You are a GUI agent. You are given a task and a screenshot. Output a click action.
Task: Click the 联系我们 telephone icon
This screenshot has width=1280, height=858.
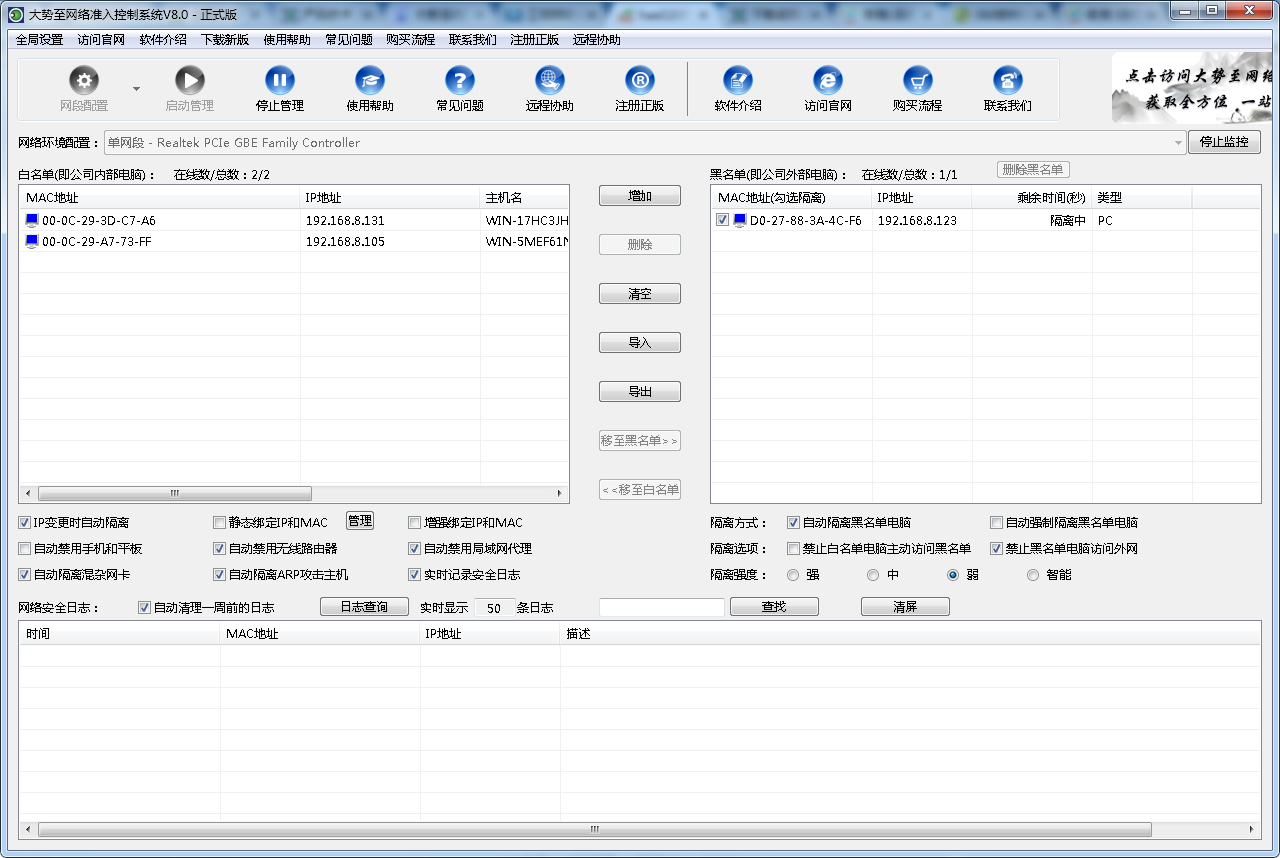coord(1008,82)
